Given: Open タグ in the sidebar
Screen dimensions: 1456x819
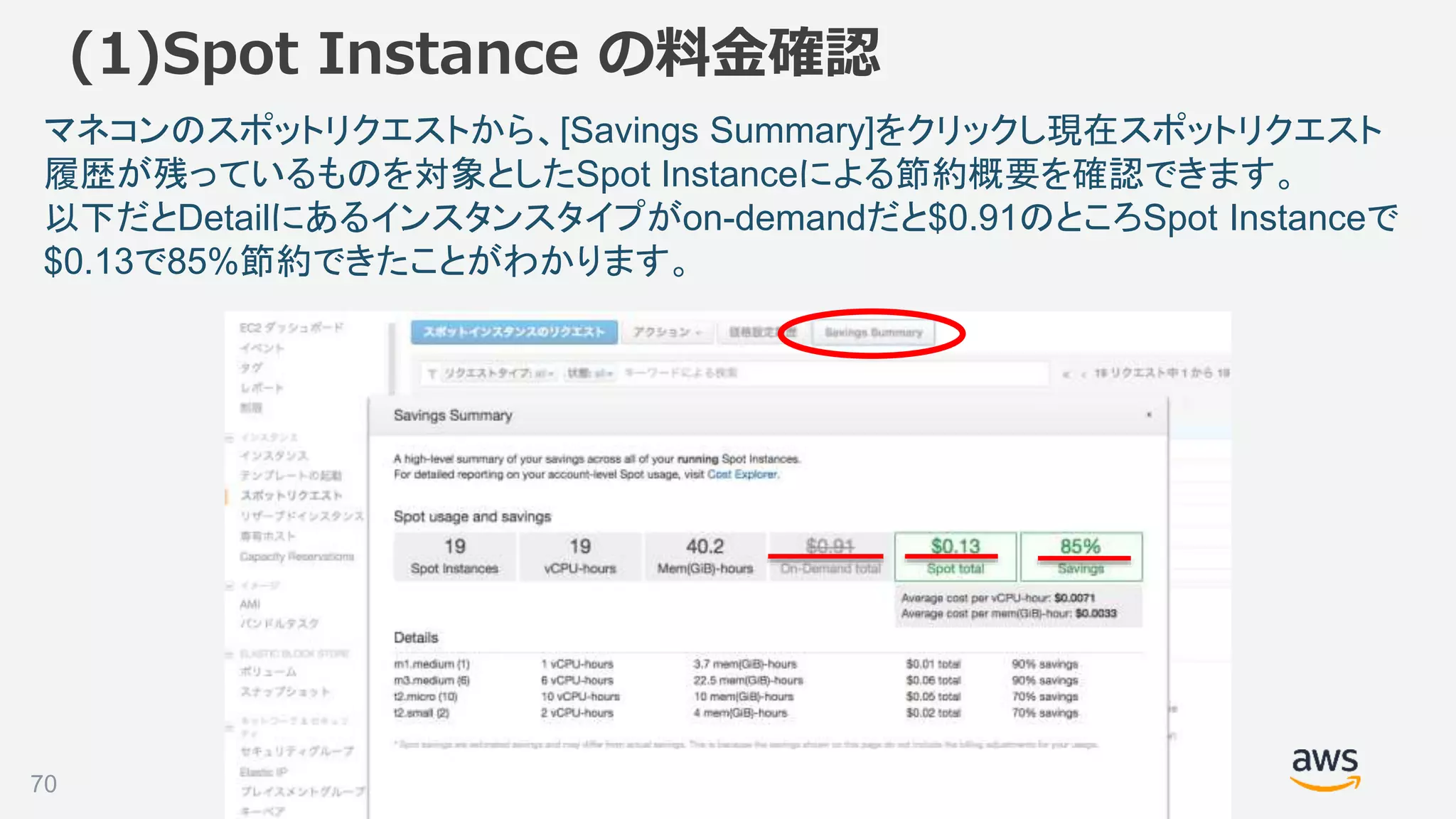Looking at the screenshot, I should click(x=251, y=368).
